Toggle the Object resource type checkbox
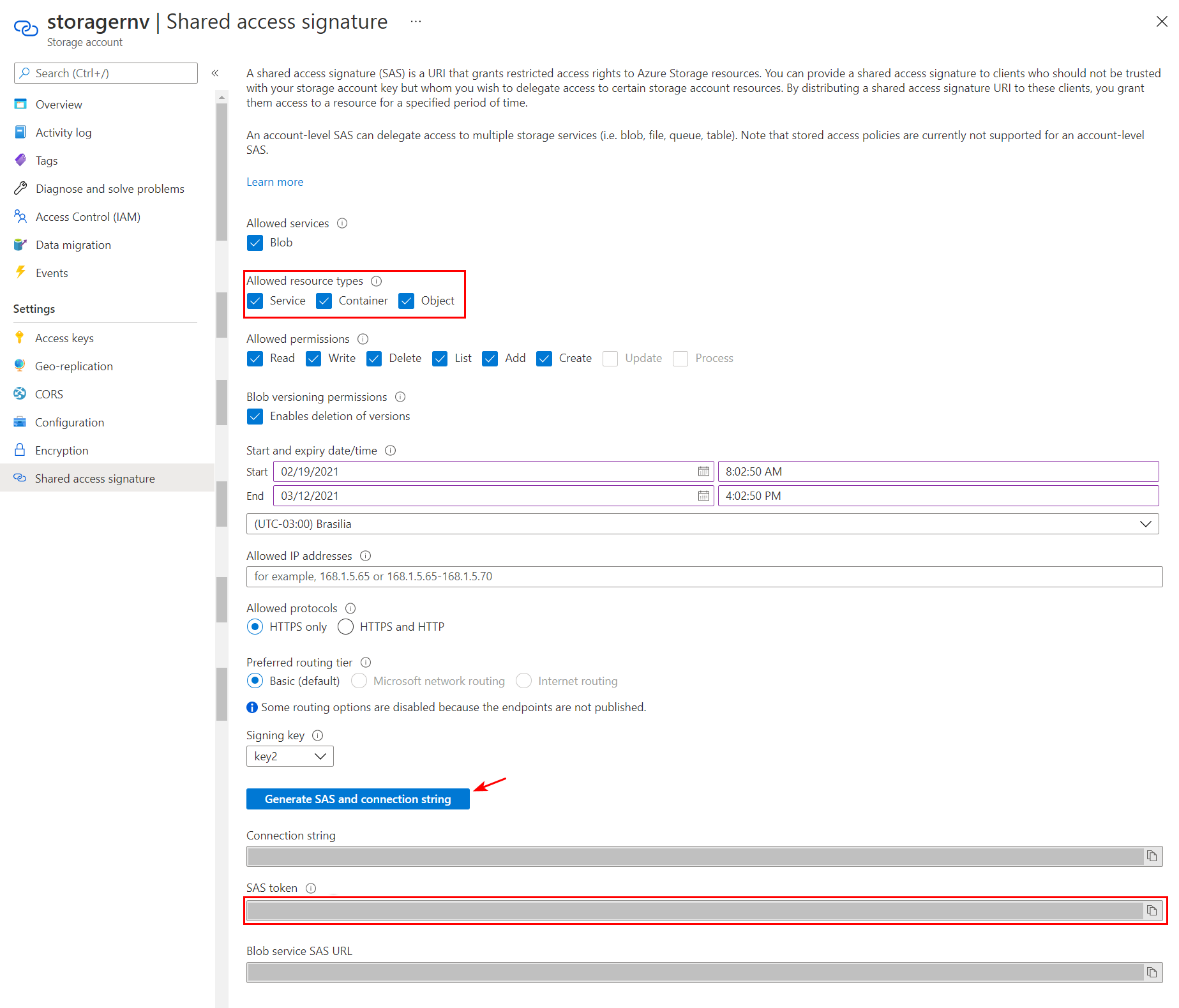Screen dimensions: 1179x1008 click(406, 301)
